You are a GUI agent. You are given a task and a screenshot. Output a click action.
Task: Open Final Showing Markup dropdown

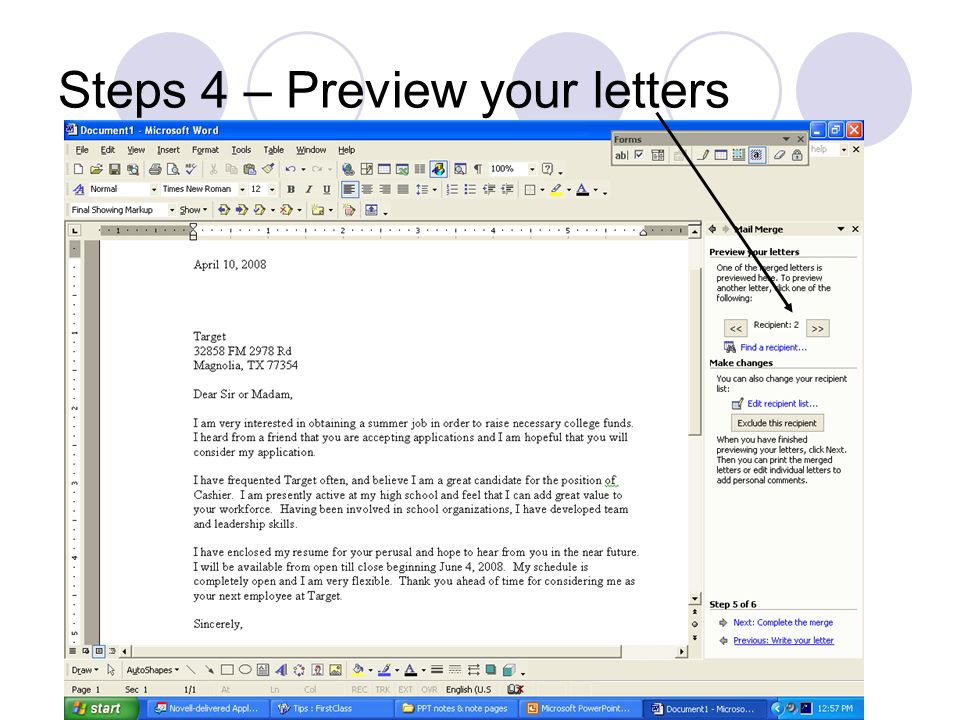172,210
